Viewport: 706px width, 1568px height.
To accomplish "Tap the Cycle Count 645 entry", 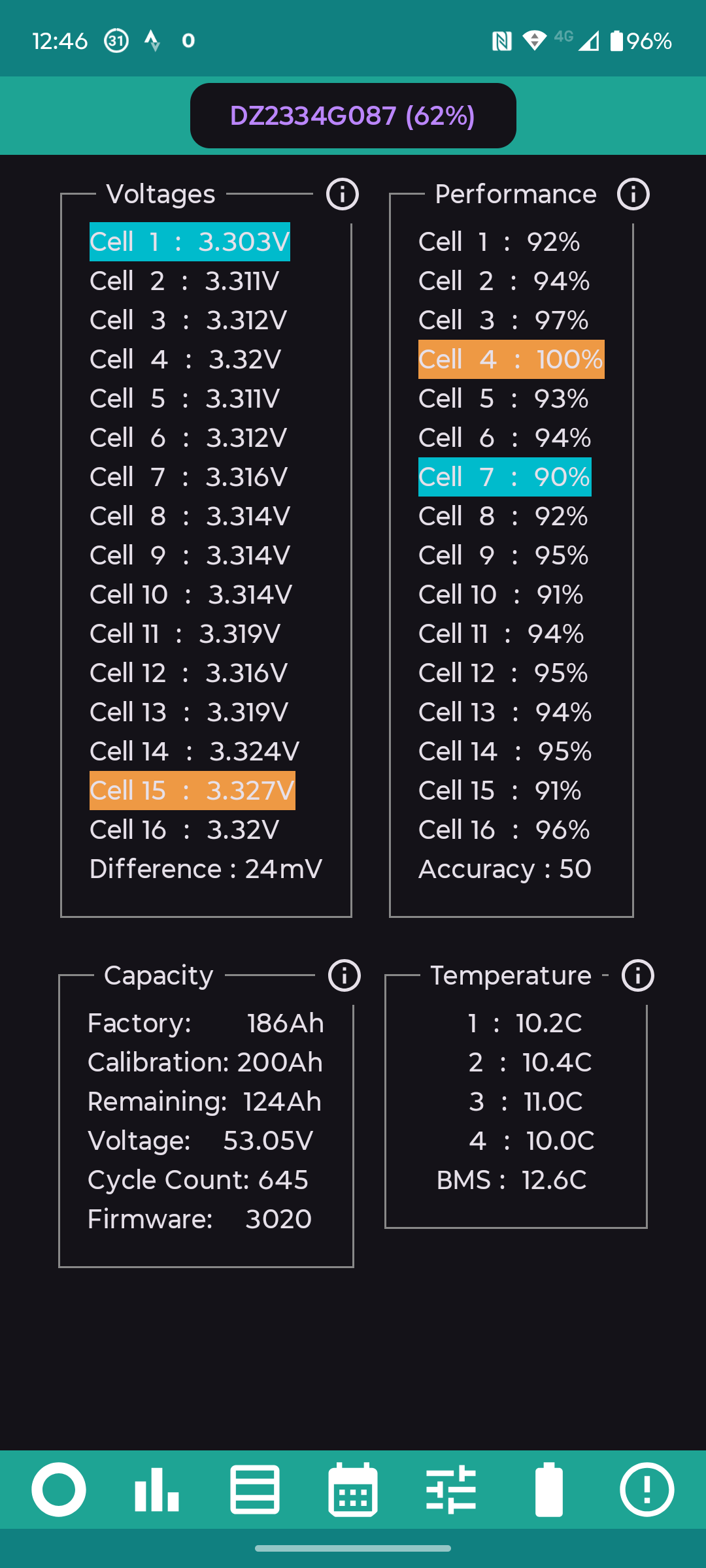I will click(x=198, y=1180).
